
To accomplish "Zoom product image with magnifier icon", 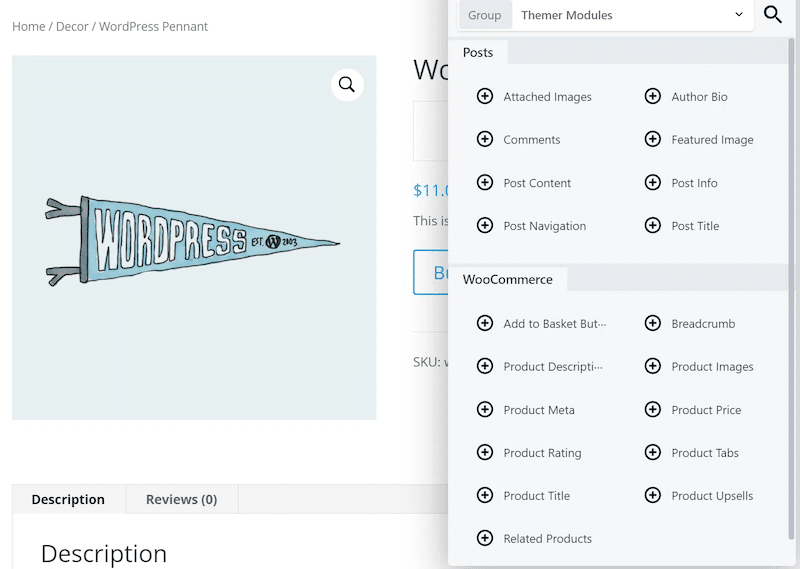I will coord(346,85).
